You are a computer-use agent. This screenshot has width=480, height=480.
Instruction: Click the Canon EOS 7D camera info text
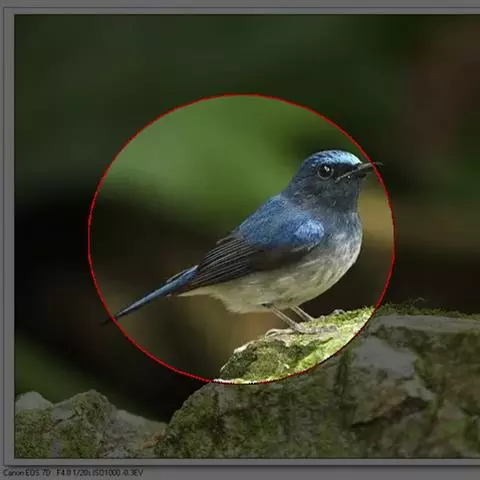[x=27, y=473]
